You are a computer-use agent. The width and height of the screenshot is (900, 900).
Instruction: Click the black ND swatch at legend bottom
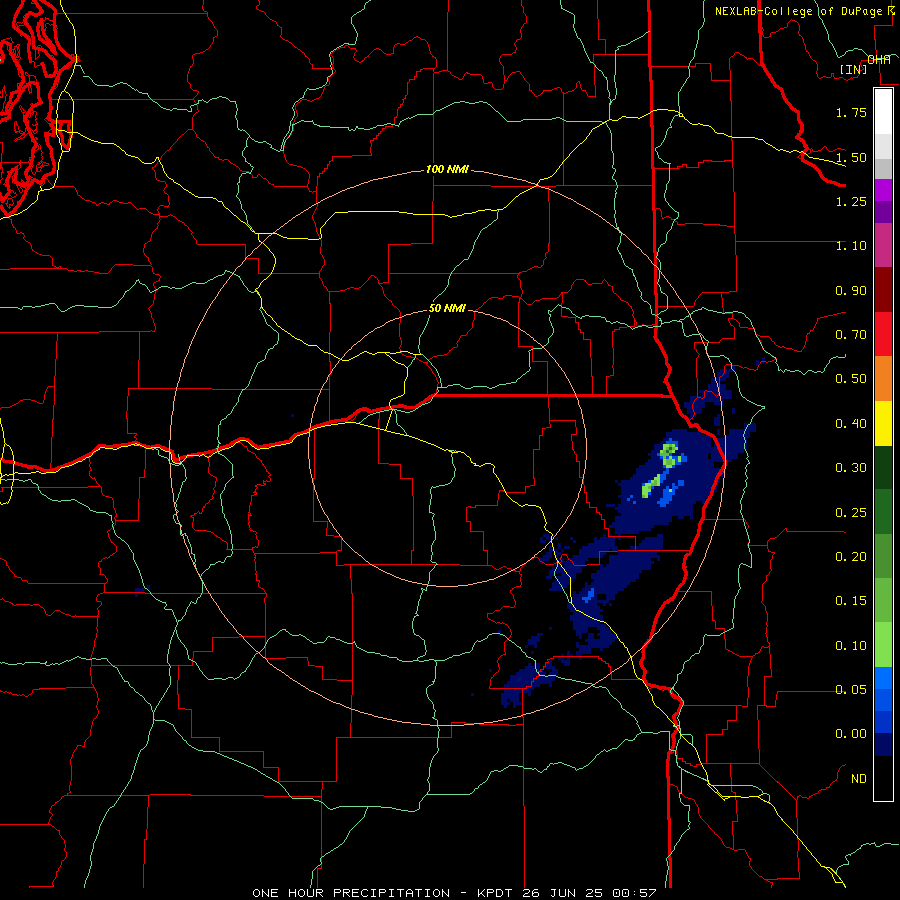[883, 778]
